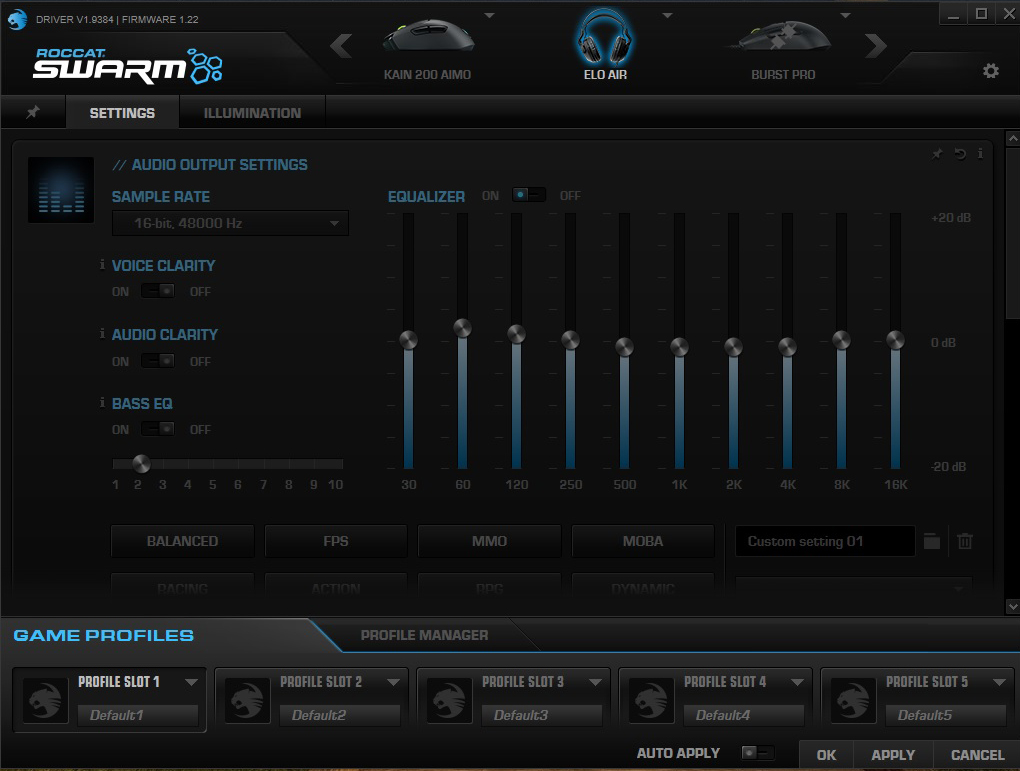Apply the MMO equalizer preset

489,541
